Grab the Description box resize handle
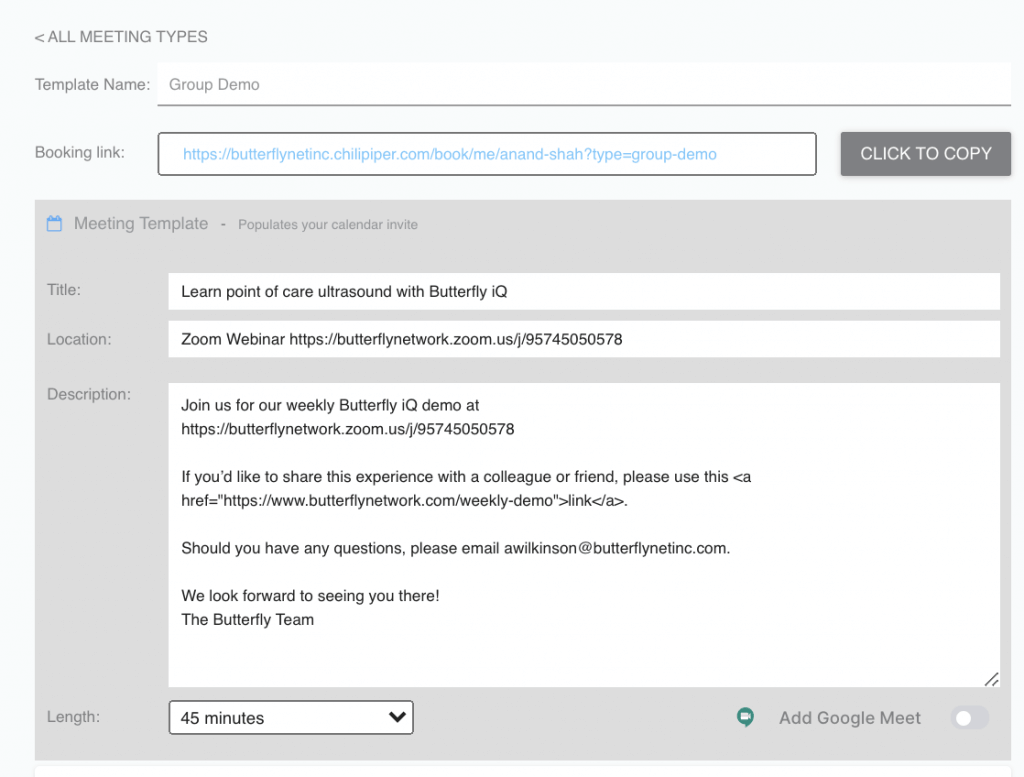Viewport: 1024px width, 777px height. pos(991,679)
